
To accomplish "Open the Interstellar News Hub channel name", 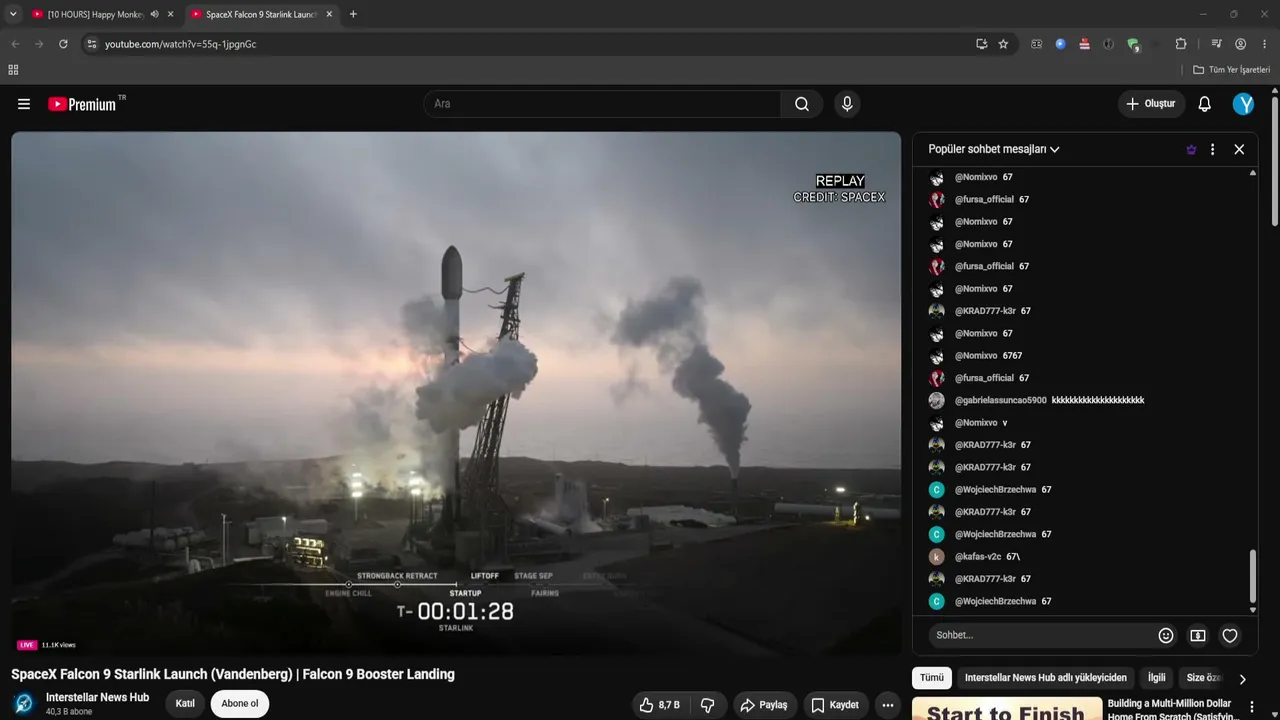I will (97, 697).
